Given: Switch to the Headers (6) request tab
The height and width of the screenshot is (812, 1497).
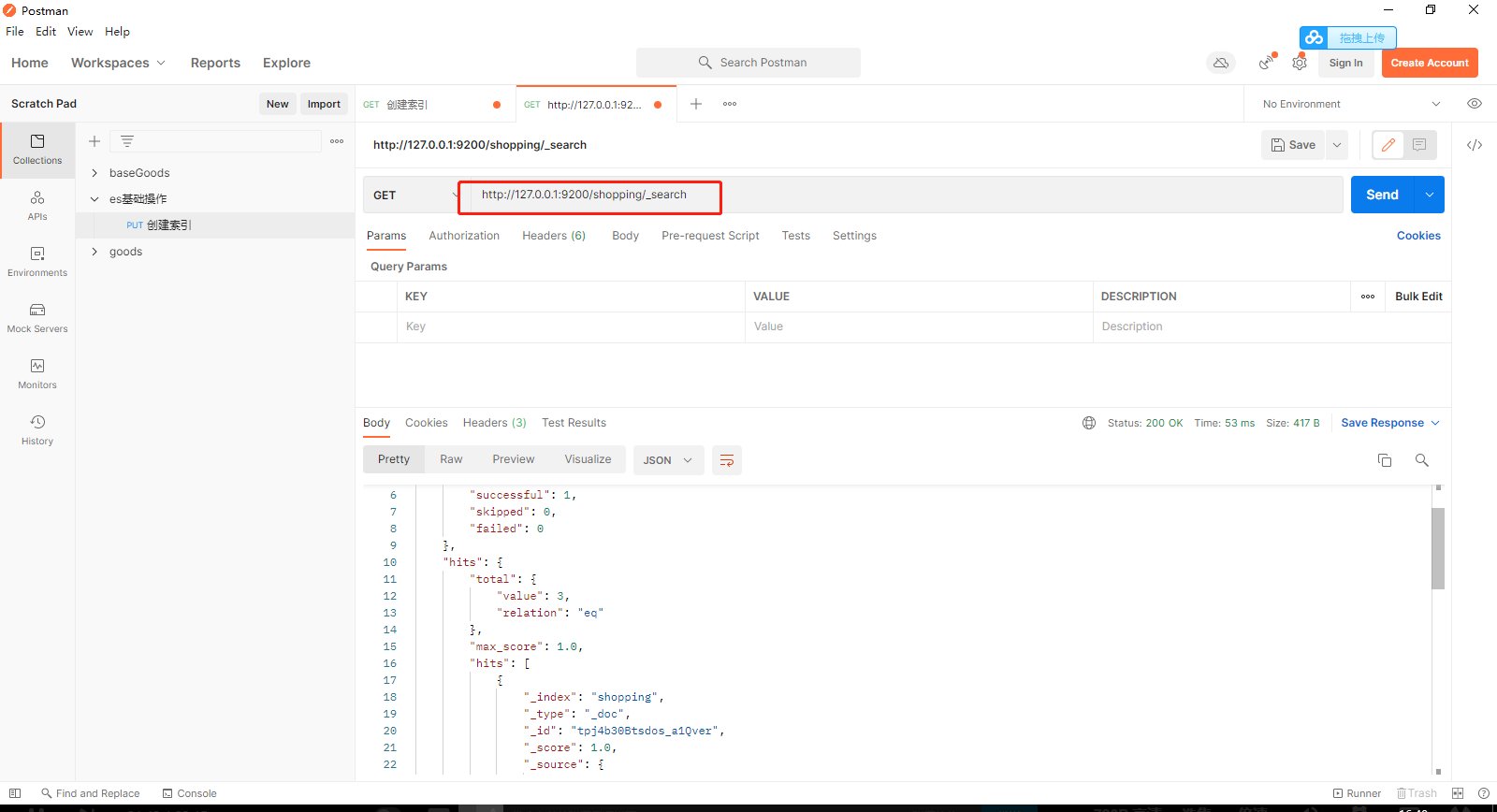Looking at the screenshot, I should click(554, 236).
